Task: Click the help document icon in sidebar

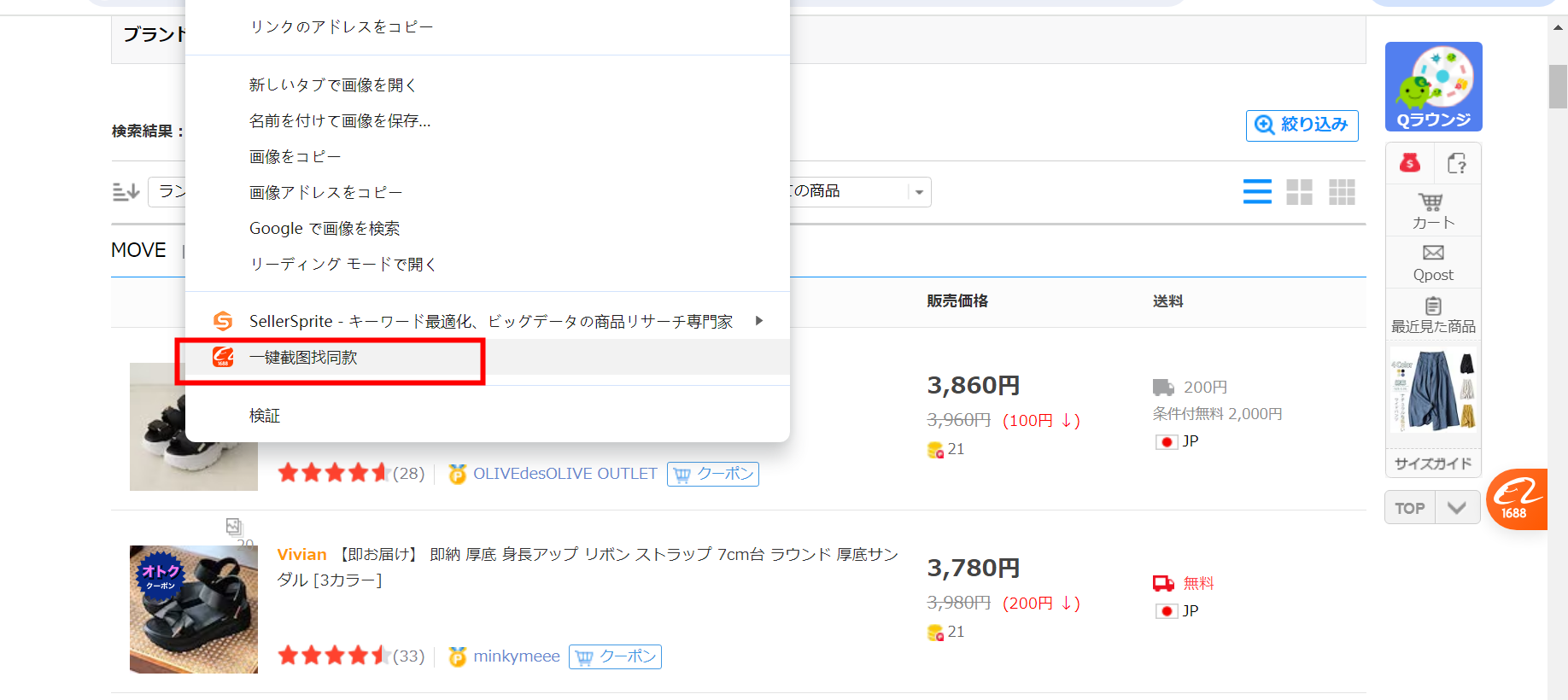Action: (x=1457, y=162)
